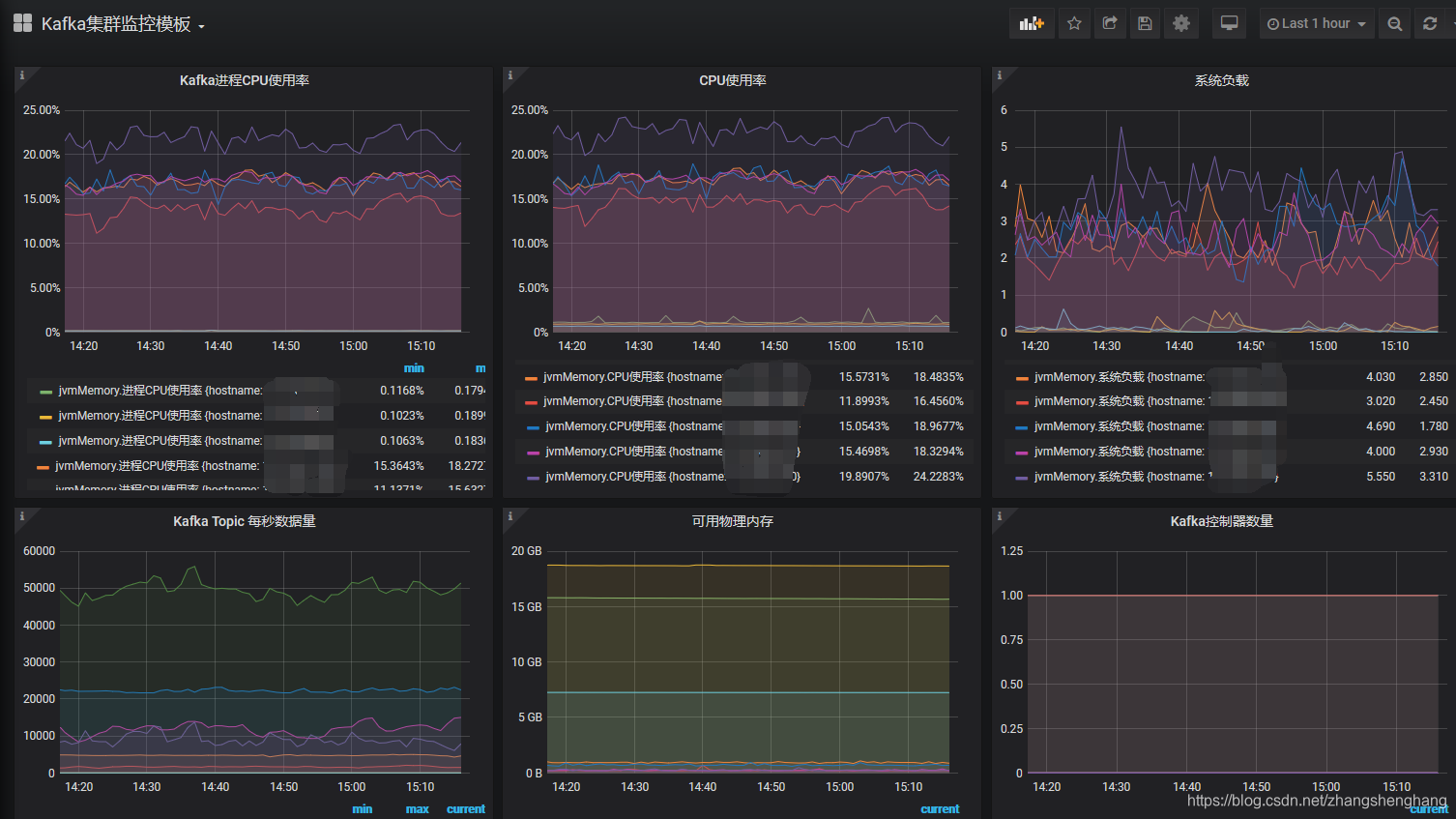
Task: Click info icon on 可用物理内存 panel
Action: point(510,515)
